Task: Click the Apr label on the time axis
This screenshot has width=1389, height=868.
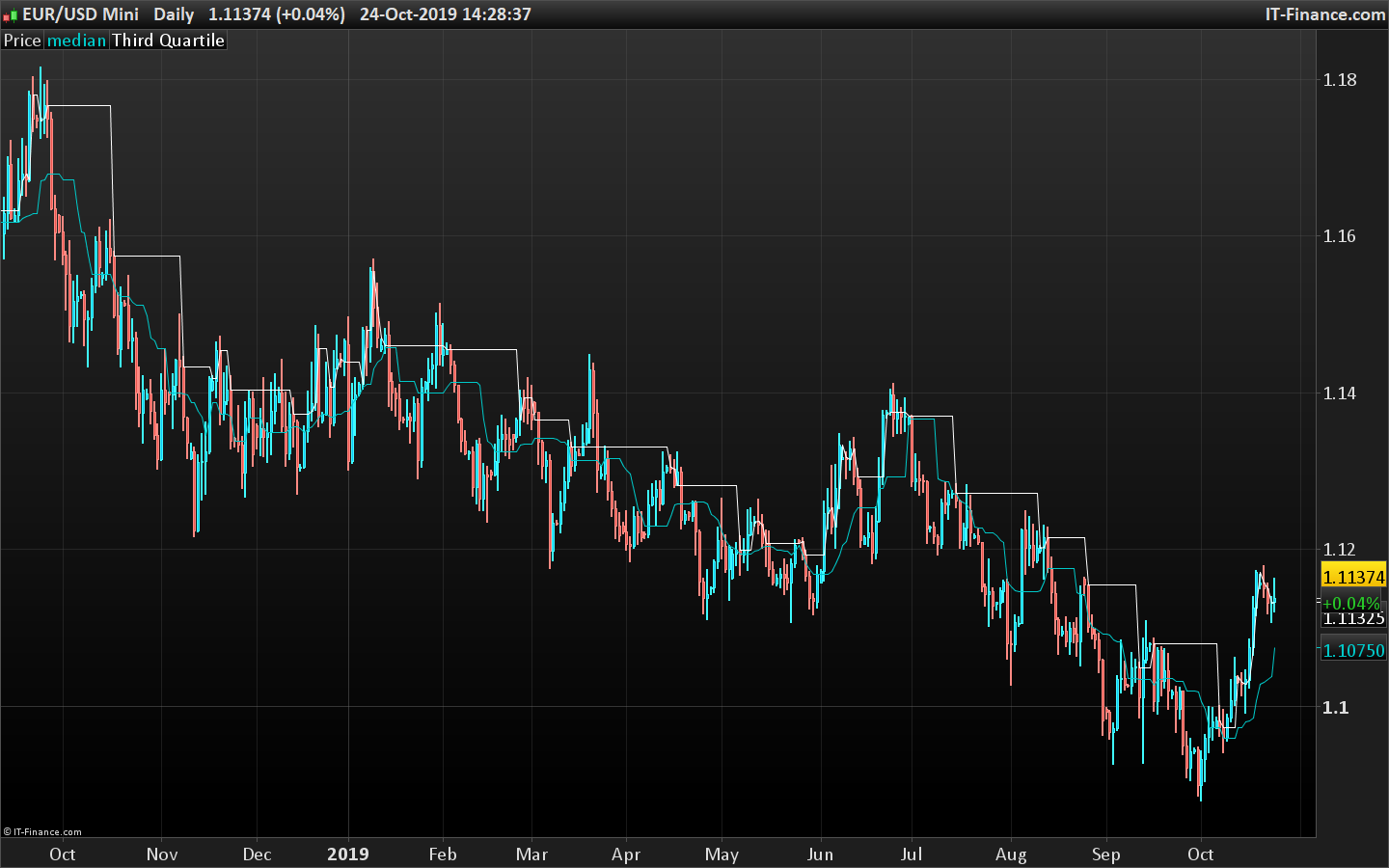Action: (x=626, y=854)
